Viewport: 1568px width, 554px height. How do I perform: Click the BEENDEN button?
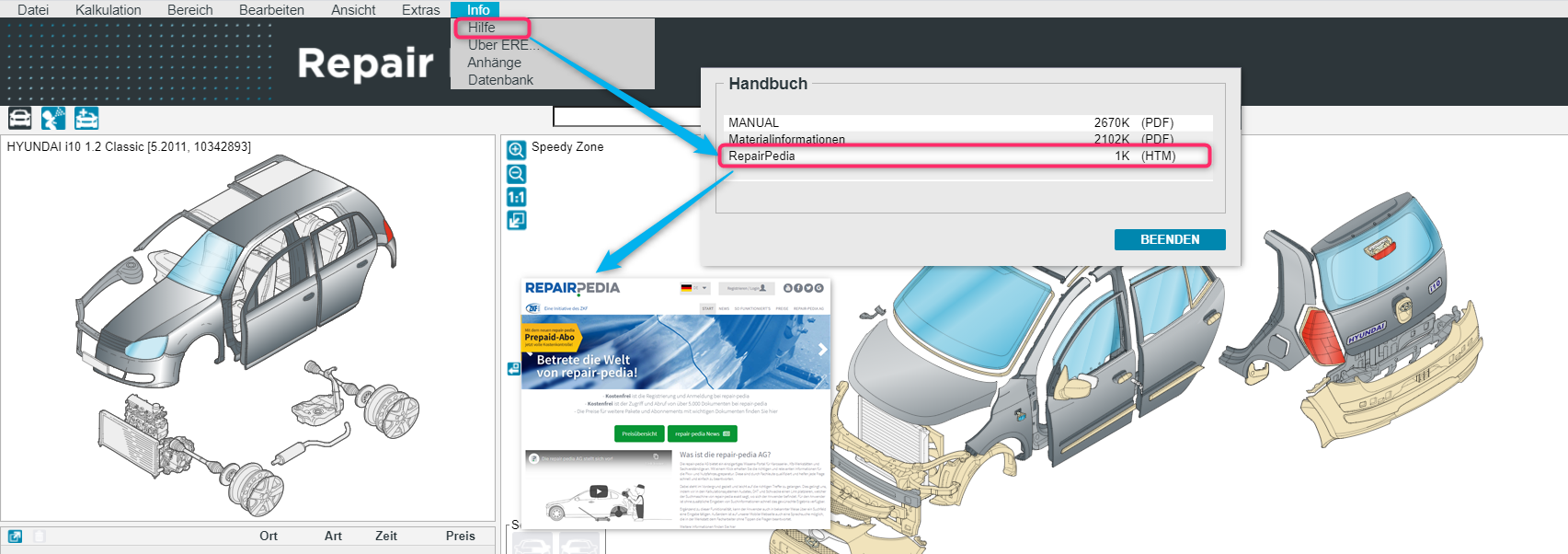1170,239
